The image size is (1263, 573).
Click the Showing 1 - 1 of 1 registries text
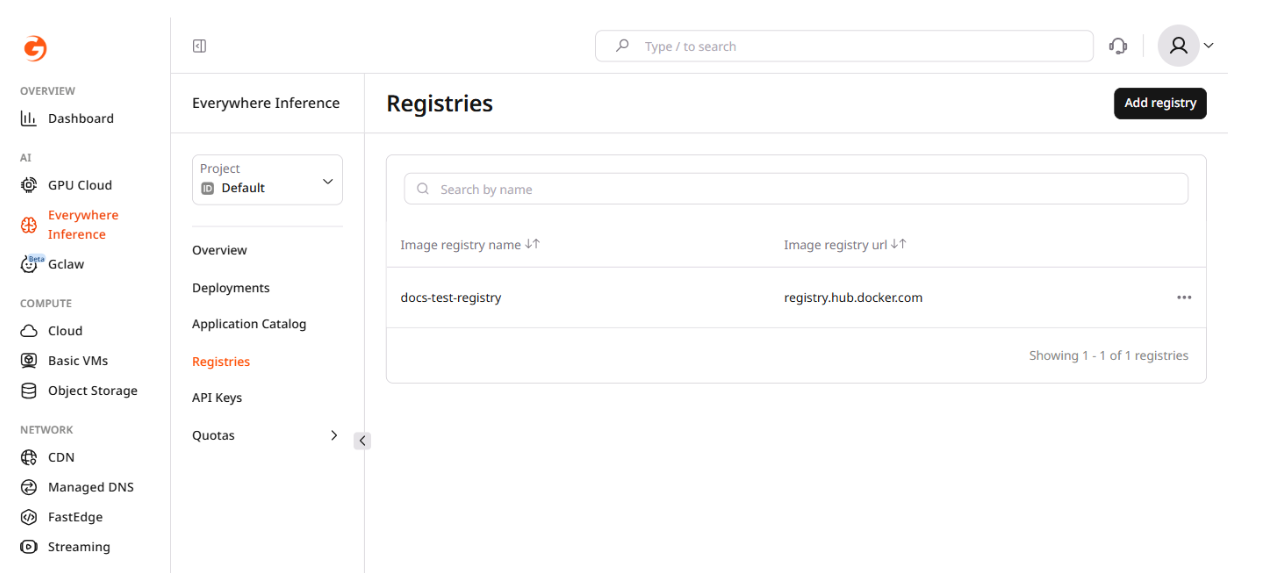[x=1109, y=355]
